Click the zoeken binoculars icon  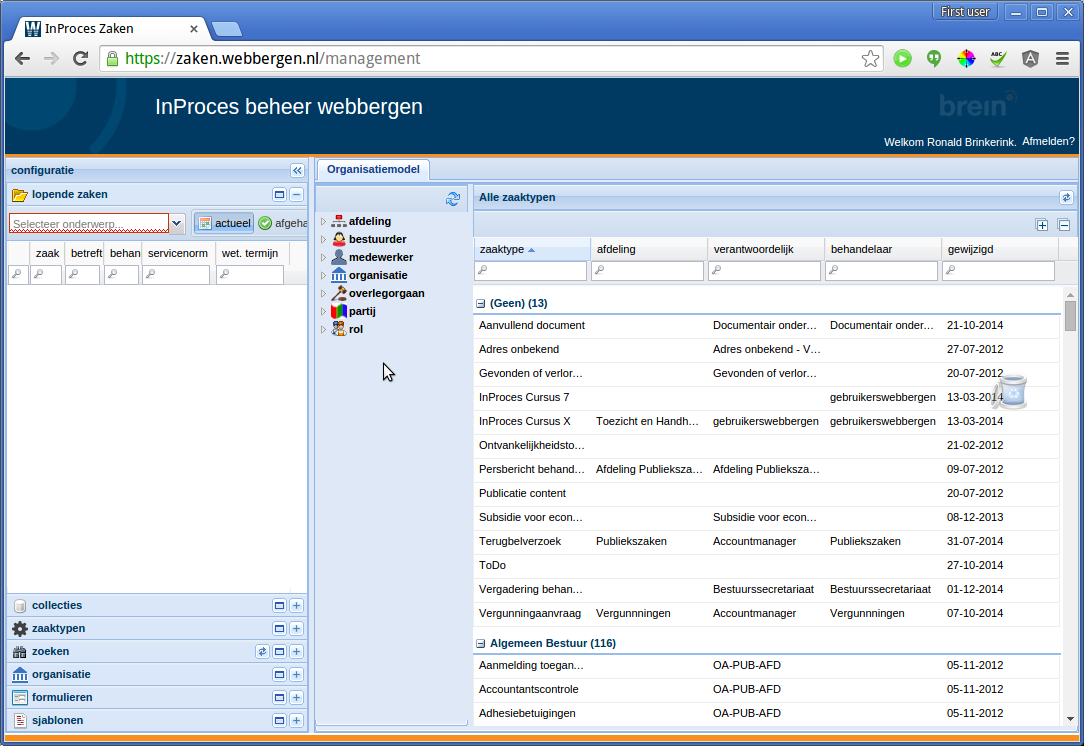19,651
